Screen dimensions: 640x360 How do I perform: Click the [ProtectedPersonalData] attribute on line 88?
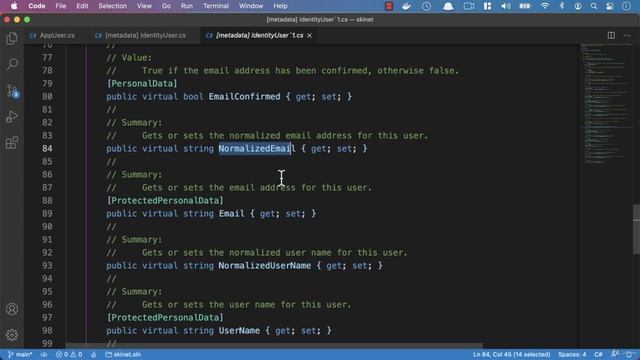[x=165, y=200]
